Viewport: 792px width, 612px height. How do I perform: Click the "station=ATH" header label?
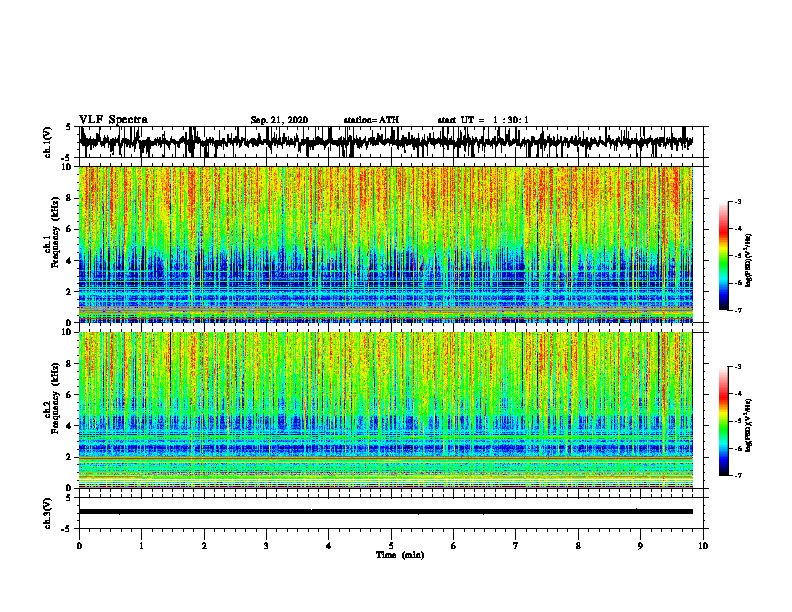point(371,120)
